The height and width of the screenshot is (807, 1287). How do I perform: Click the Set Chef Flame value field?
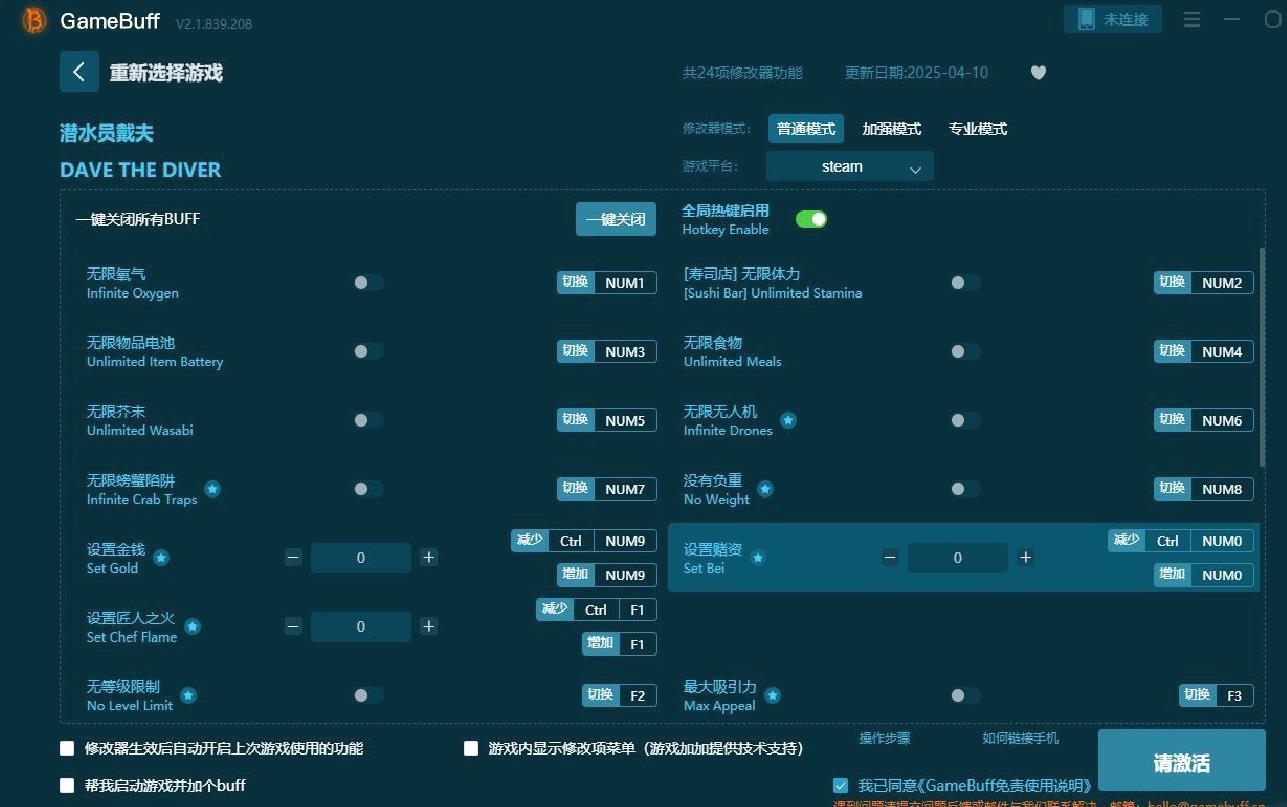click(x=361, y=627)
